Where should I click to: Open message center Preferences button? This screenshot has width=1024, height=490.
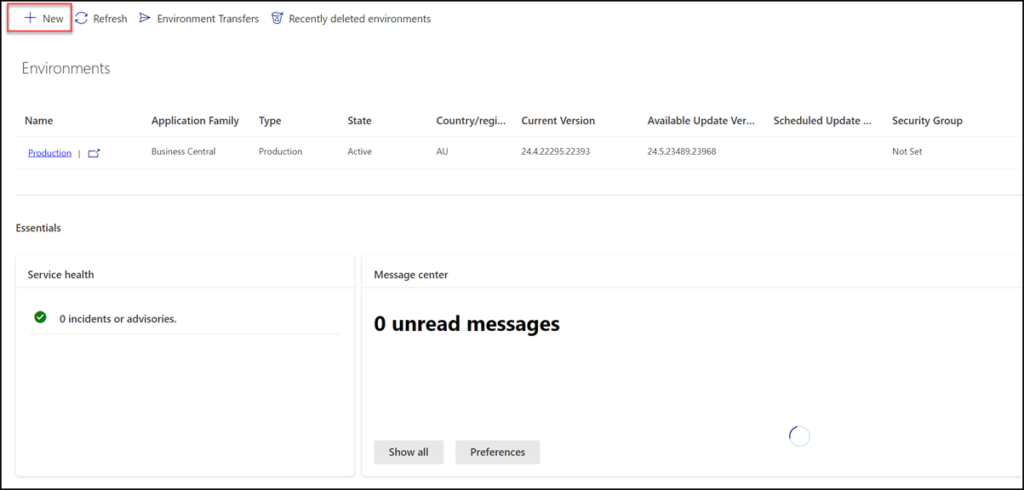tap(497, 452)
